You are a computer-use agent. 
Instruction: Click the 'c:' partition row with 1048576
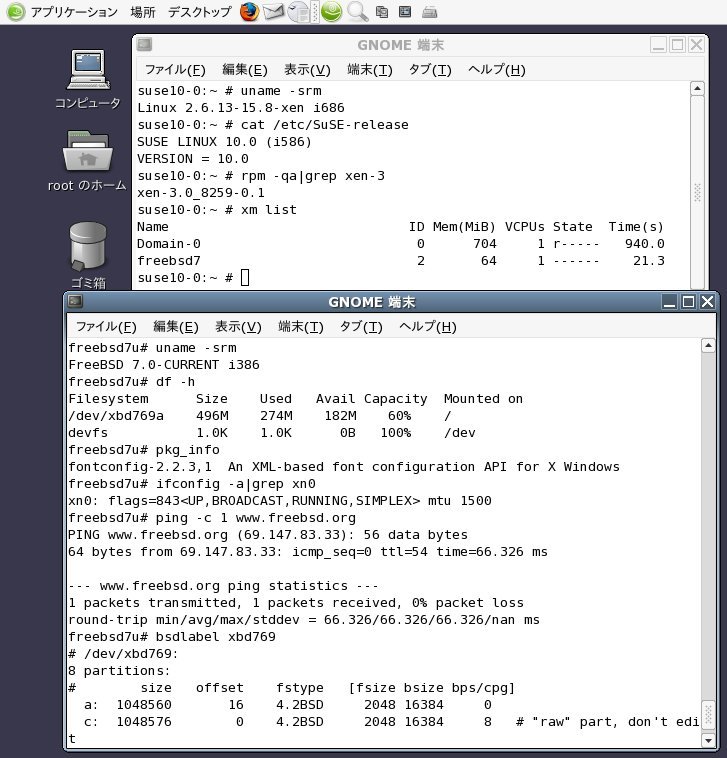coord(391,722)
